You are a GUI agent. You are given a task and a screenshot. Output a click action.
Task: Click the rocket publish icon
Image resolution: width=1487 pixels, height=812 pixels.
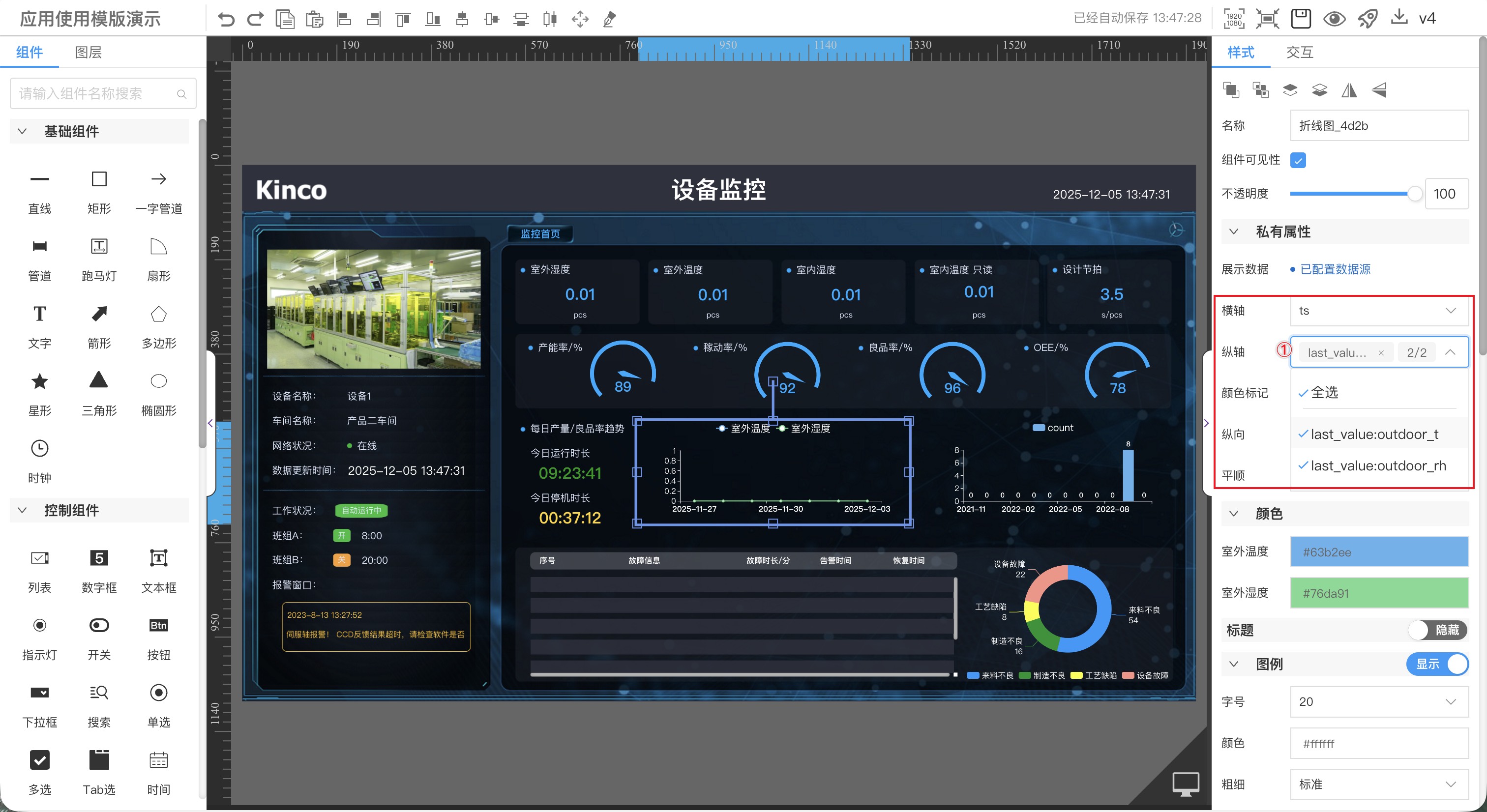click(x=1368, y=19)
